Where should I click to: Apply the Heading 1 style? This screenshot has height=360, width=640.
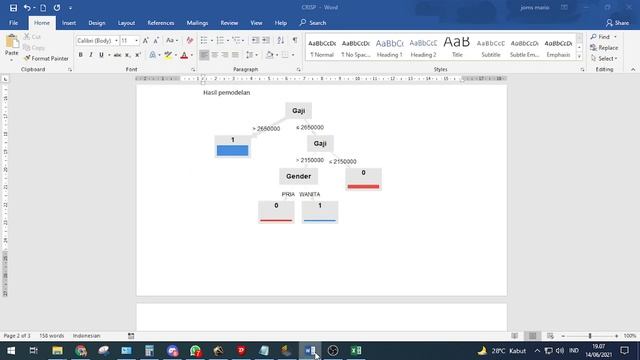tap(389, 47)
